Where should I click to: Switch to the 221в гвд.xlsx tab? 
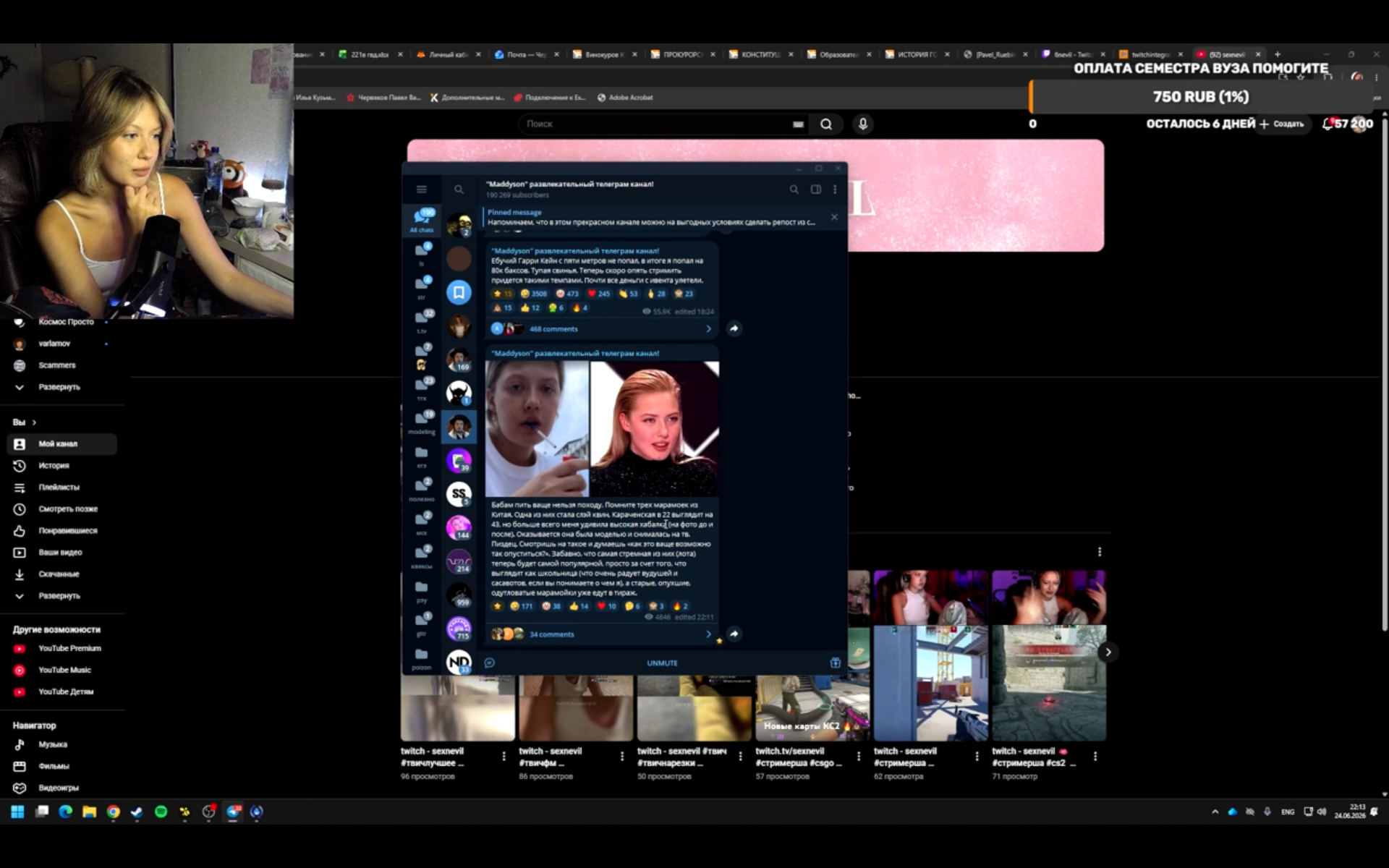[371, 54]
